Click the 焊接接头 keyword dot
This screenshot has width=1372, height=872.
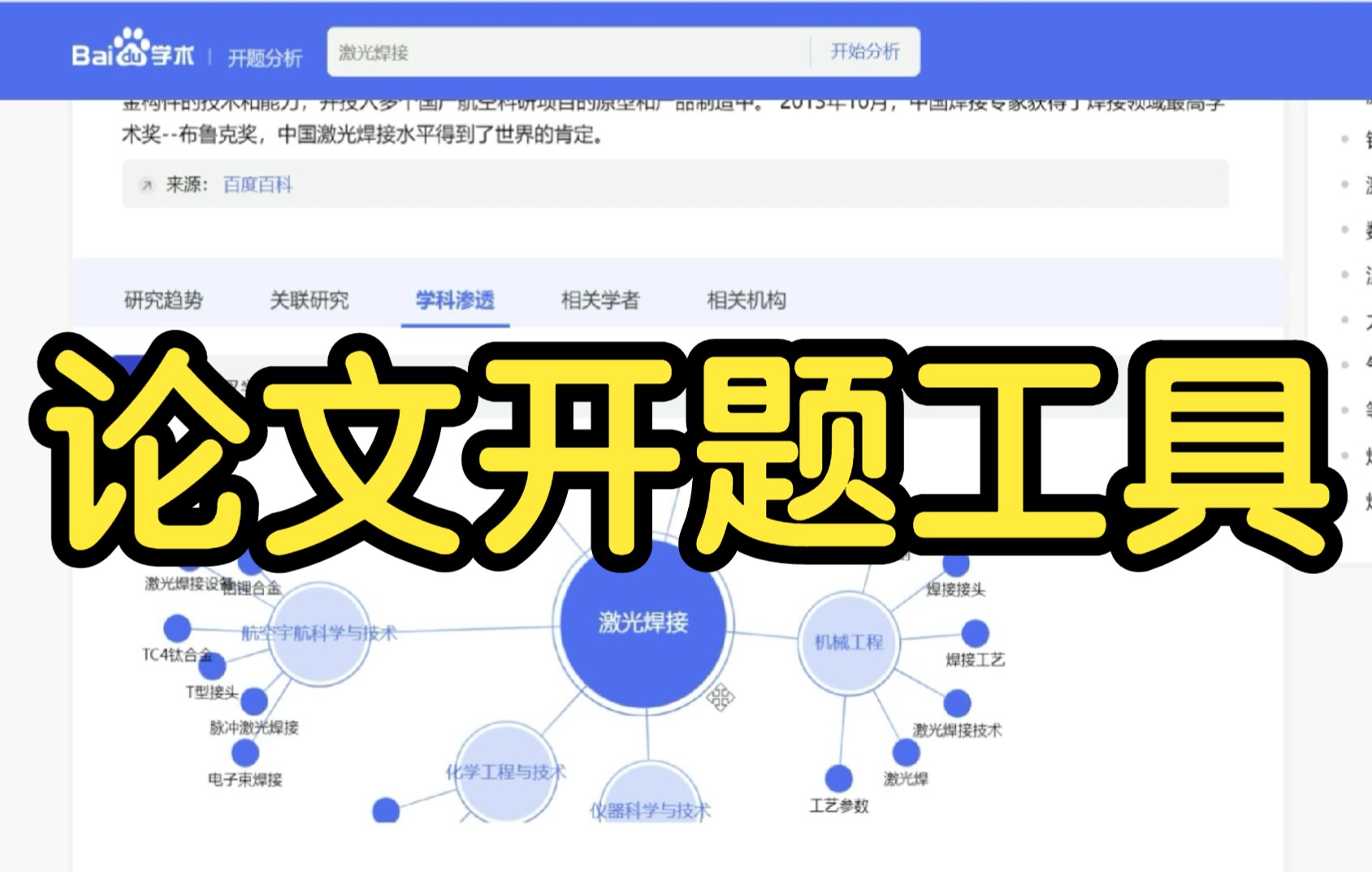coord(956,563)
